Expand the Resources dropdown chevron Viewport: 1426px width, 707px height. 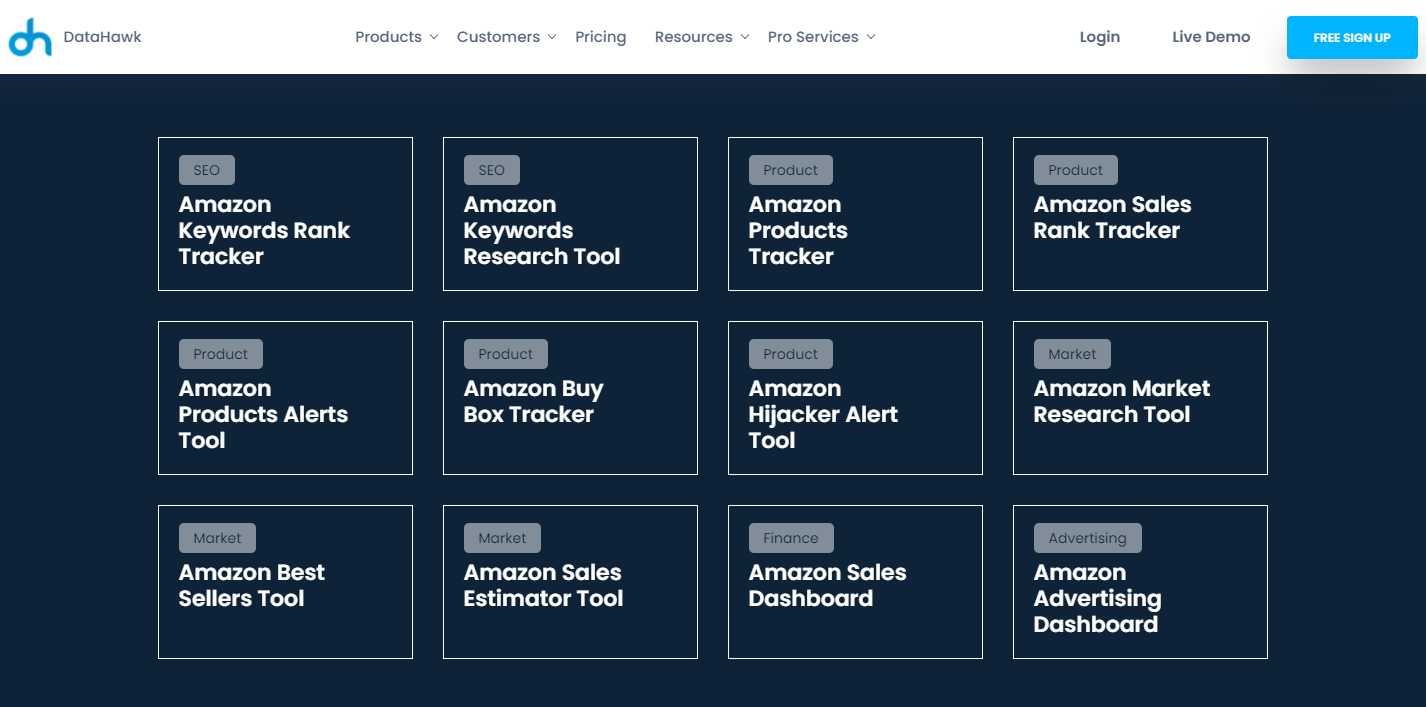pos(745,37)
